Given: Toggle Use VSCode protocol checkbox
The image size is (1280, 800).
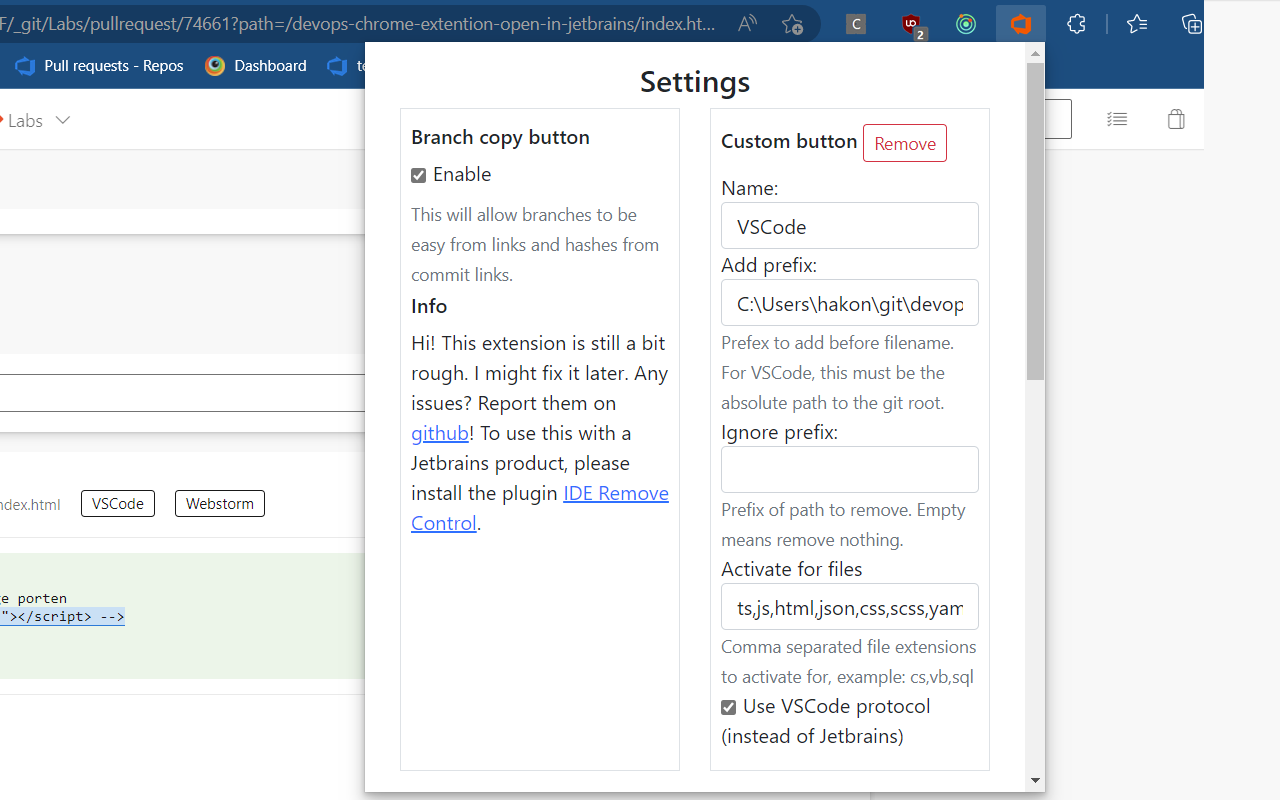Looking at the screenshot, I should click(x=729, y=708).
